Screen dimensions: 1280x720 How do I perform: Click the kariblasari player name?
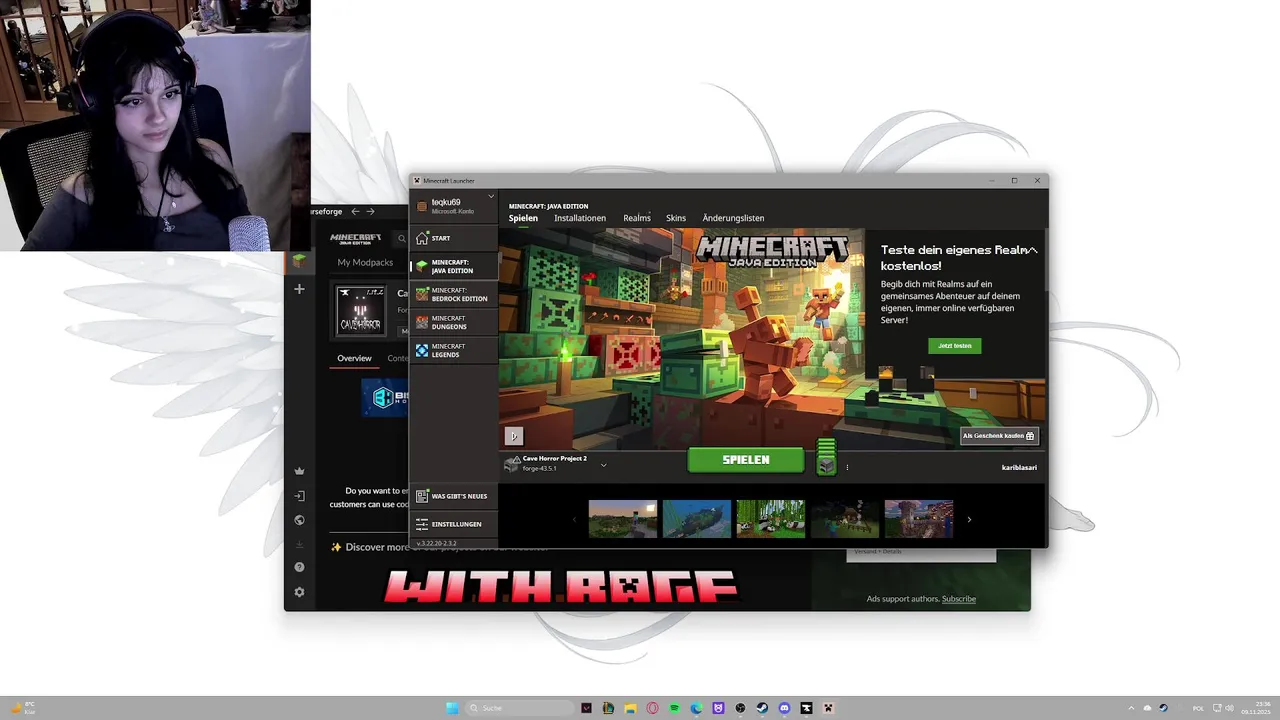tap(1019, 467)
